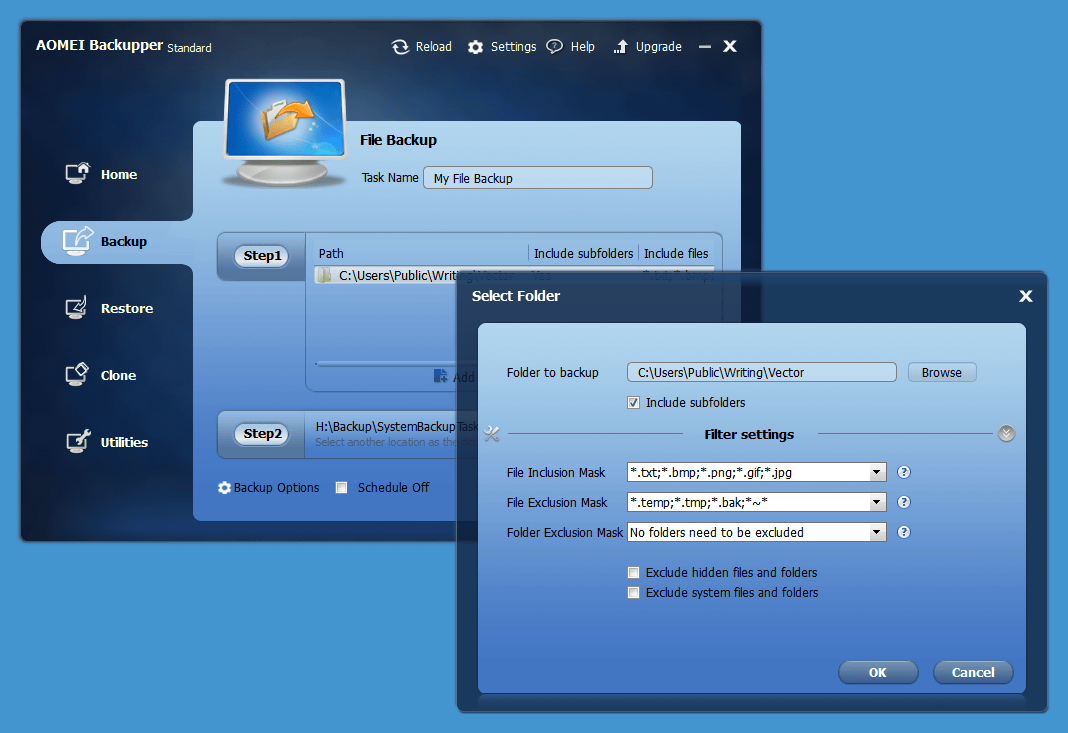Click the folder icon in the path row
This screenshot has height=733, width=1068.
click(x=325, y=275)
